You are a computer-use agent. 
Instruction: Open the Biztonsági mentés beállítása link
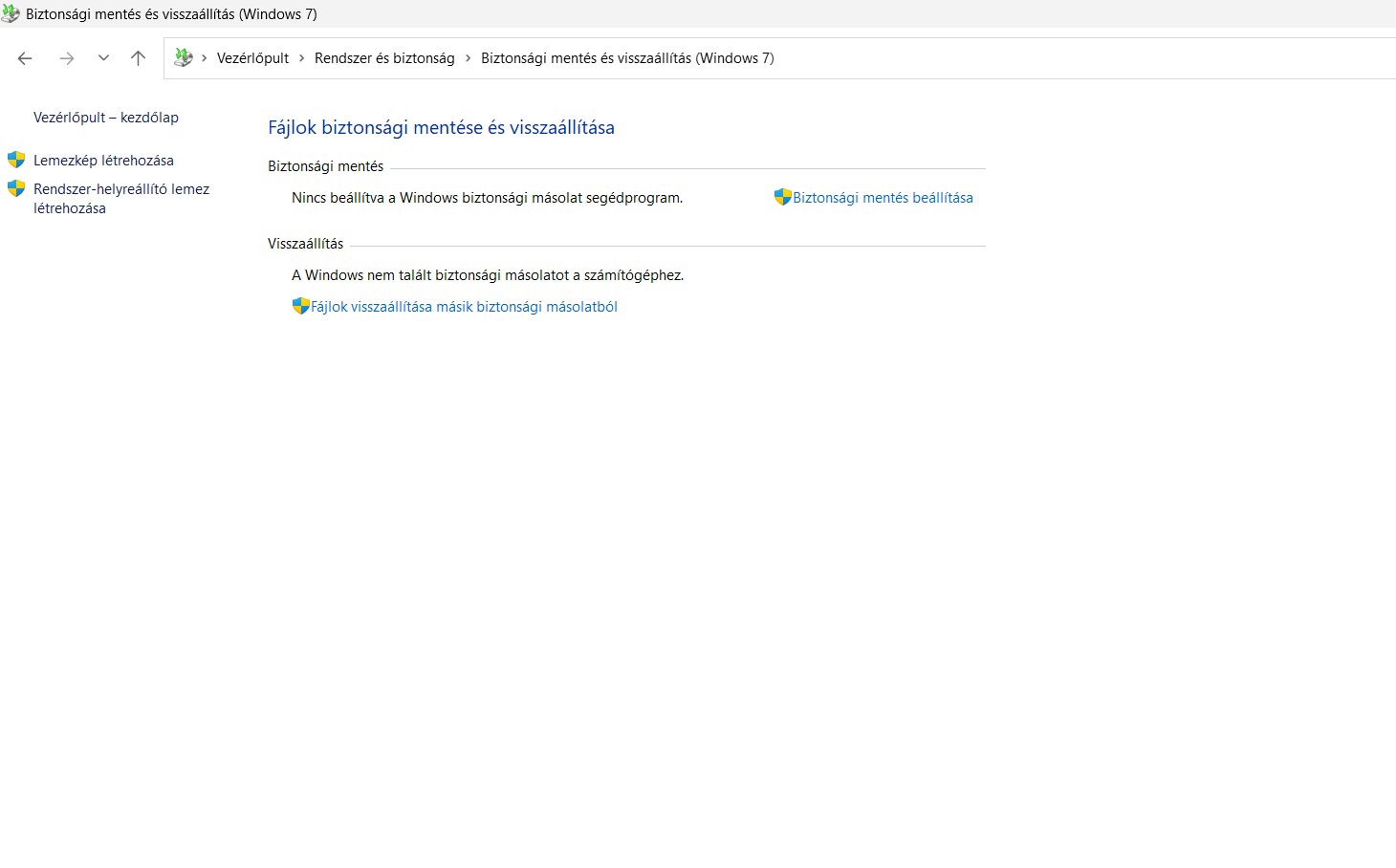(883, 198)
